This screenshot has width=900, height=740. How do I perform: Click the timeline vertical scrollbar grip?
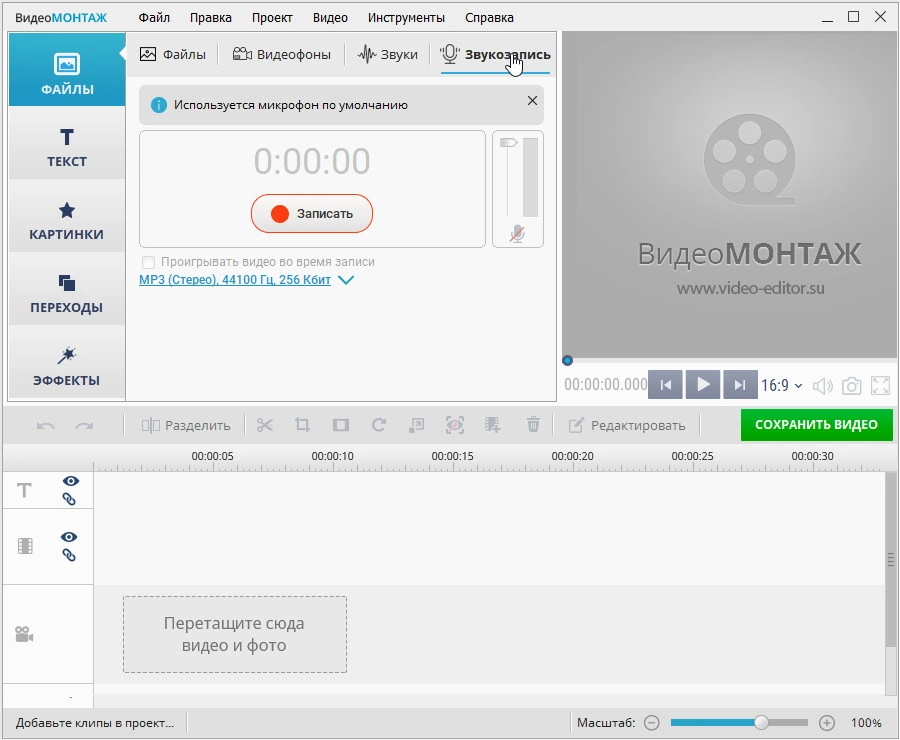pyautogui.click(x=891, y=559)
